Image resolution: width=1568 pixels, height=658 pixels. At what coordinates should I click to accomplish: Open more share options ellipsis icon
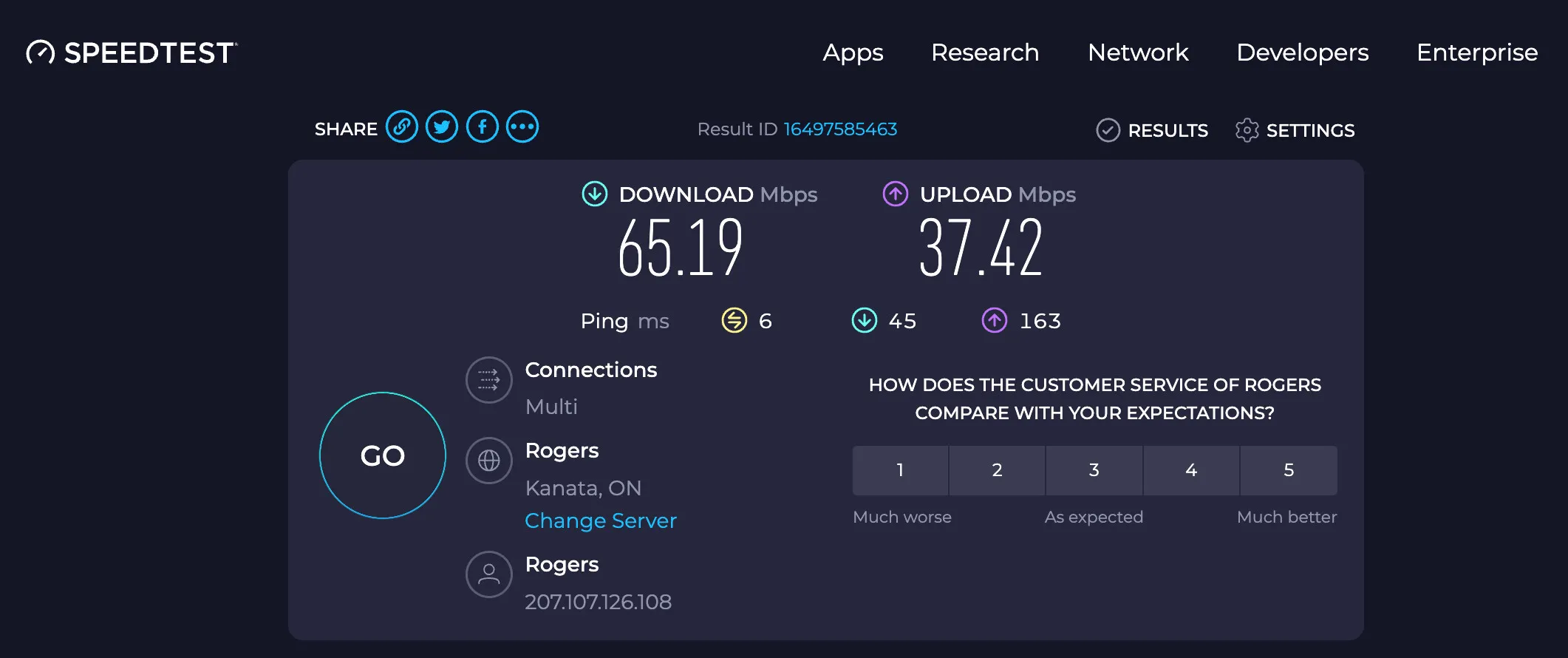522,127
